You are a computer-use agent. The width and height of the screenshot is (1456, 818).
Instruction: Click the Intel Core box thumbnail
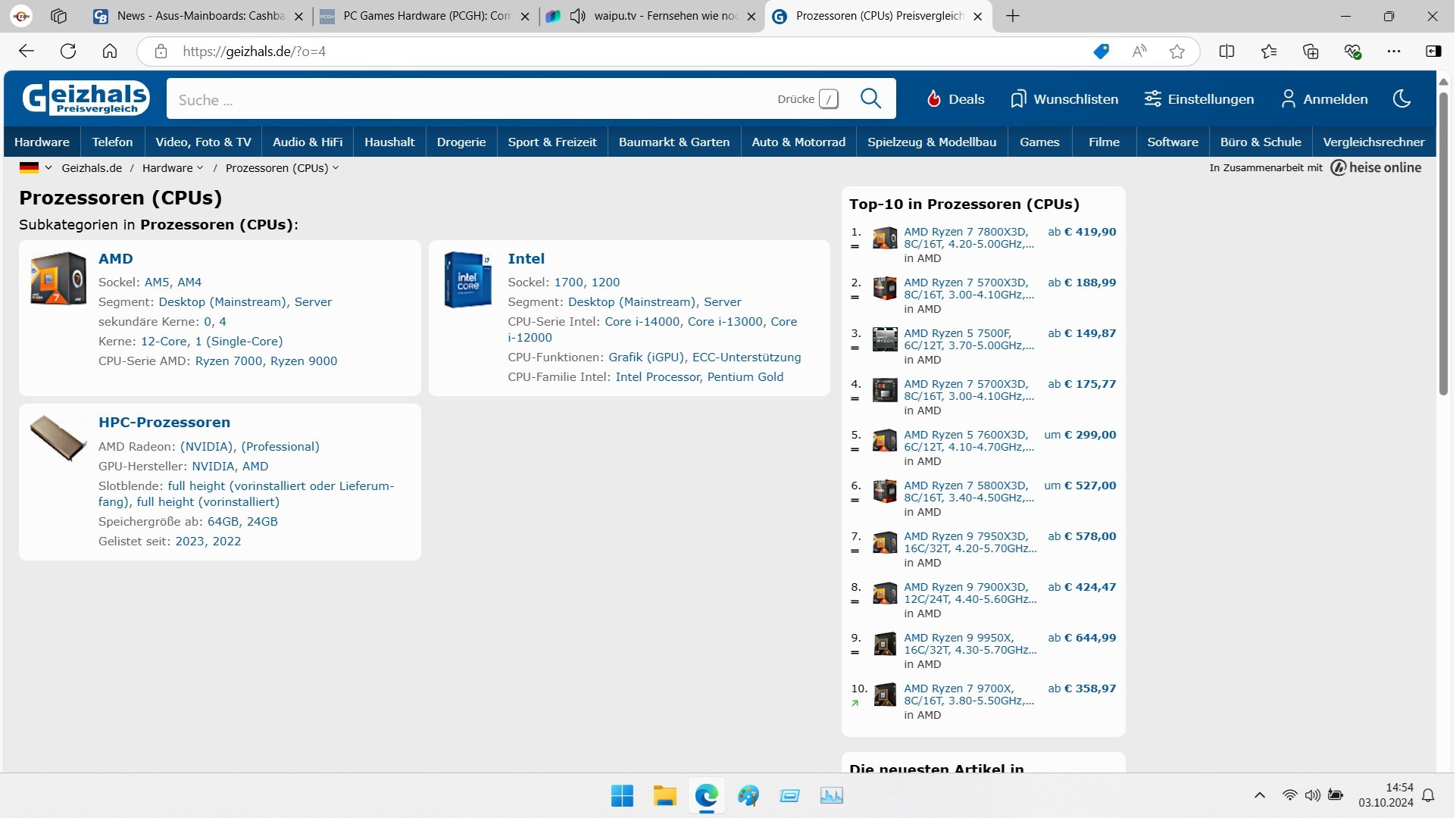tap(467, 279)
